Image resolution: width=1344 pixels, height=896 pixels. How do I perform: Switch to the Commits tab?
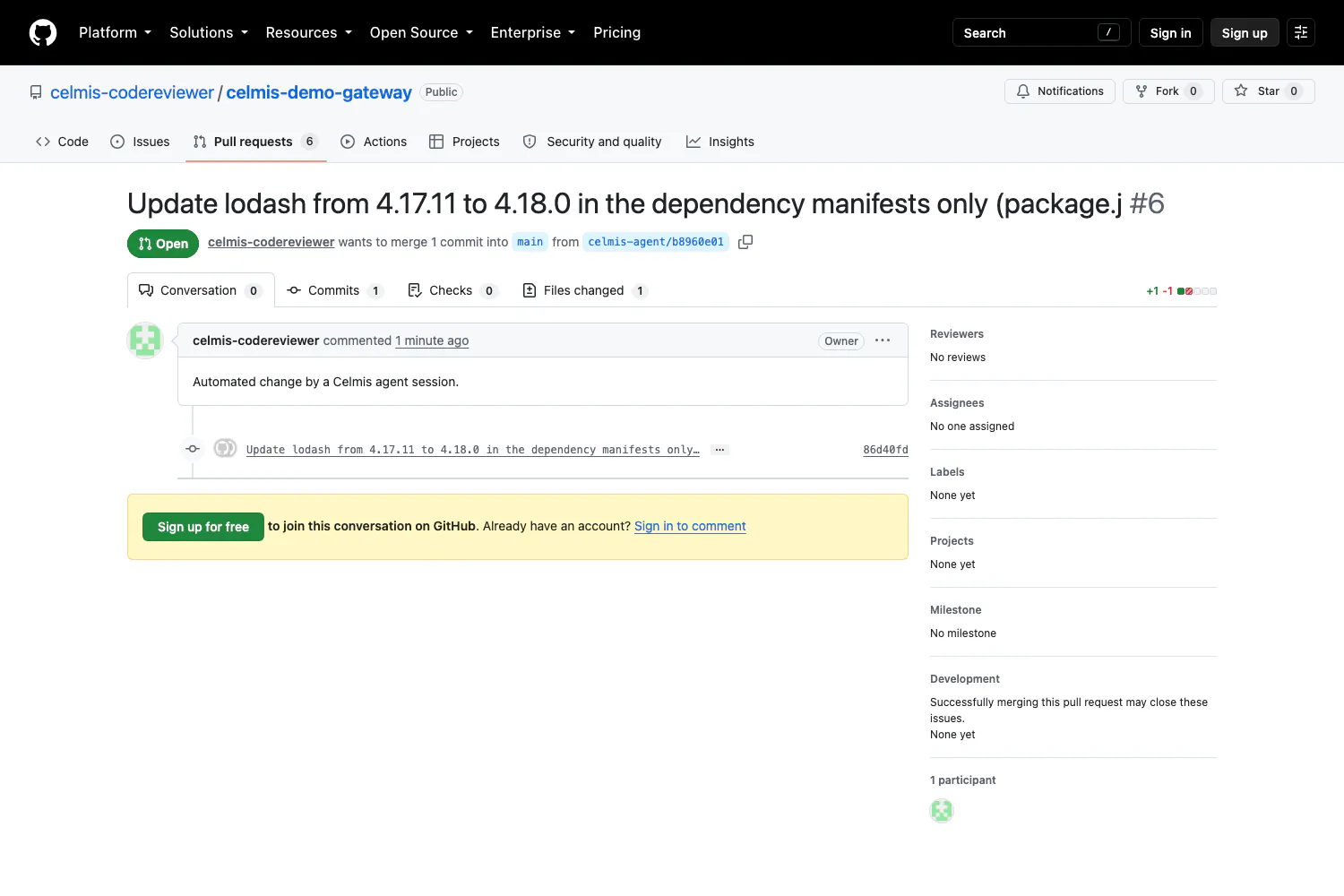334,290
